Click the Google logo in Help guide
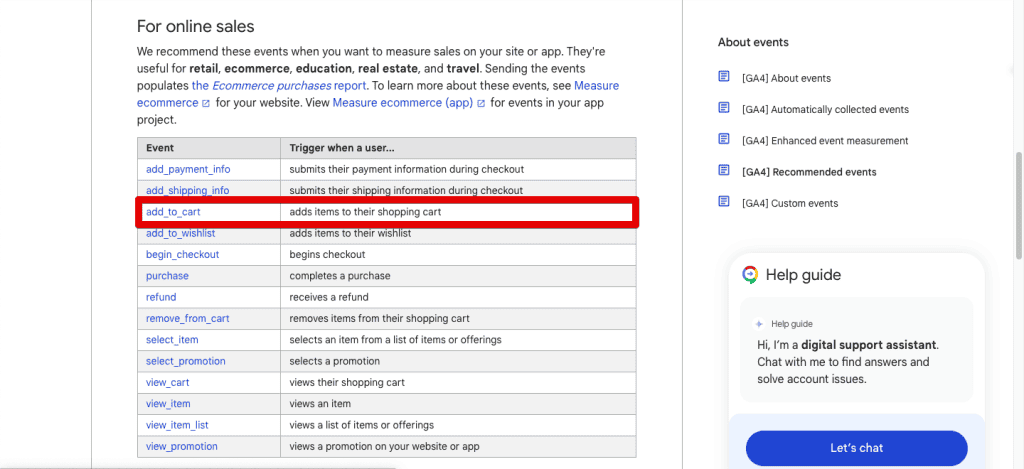1024x469 pixels. point(750,275)
